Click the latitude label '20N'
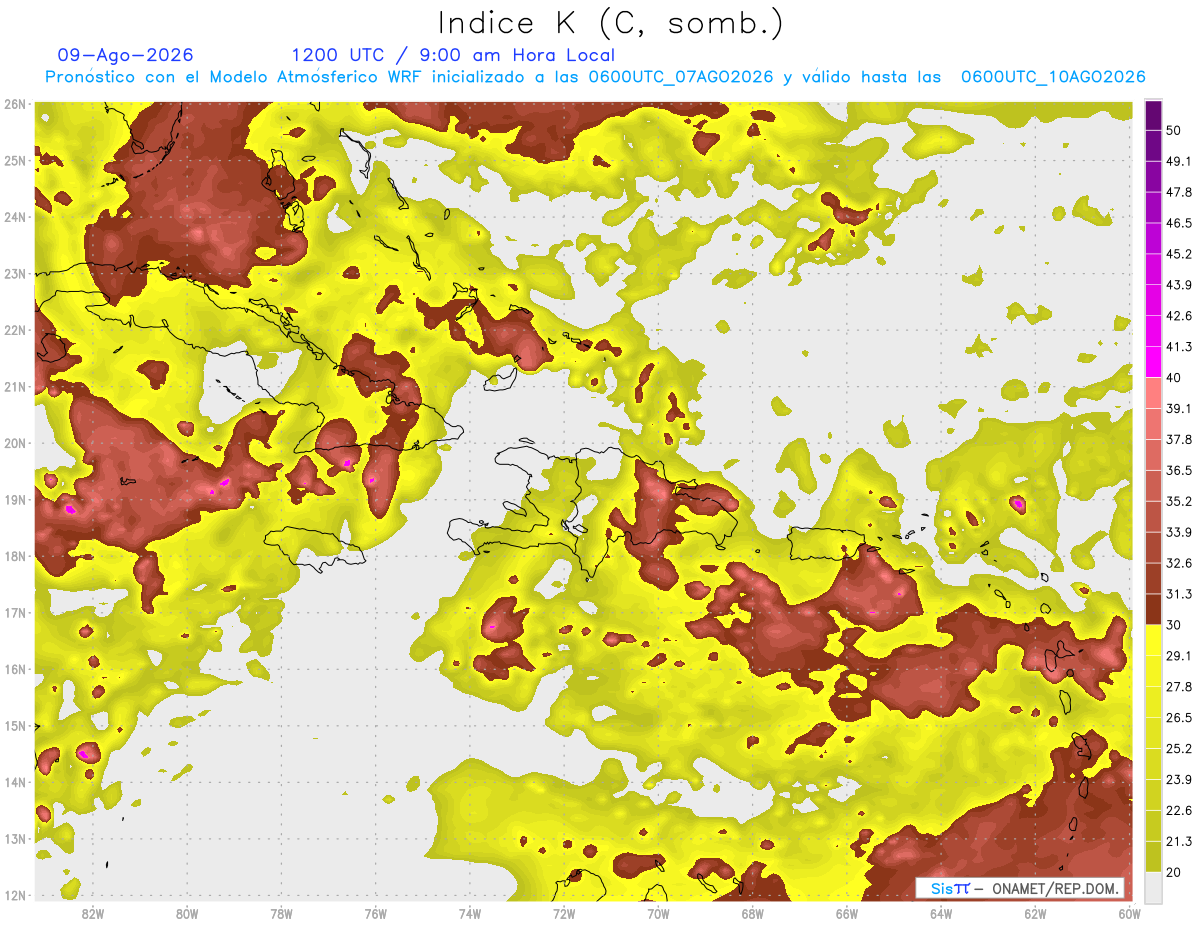 (14, 443)
